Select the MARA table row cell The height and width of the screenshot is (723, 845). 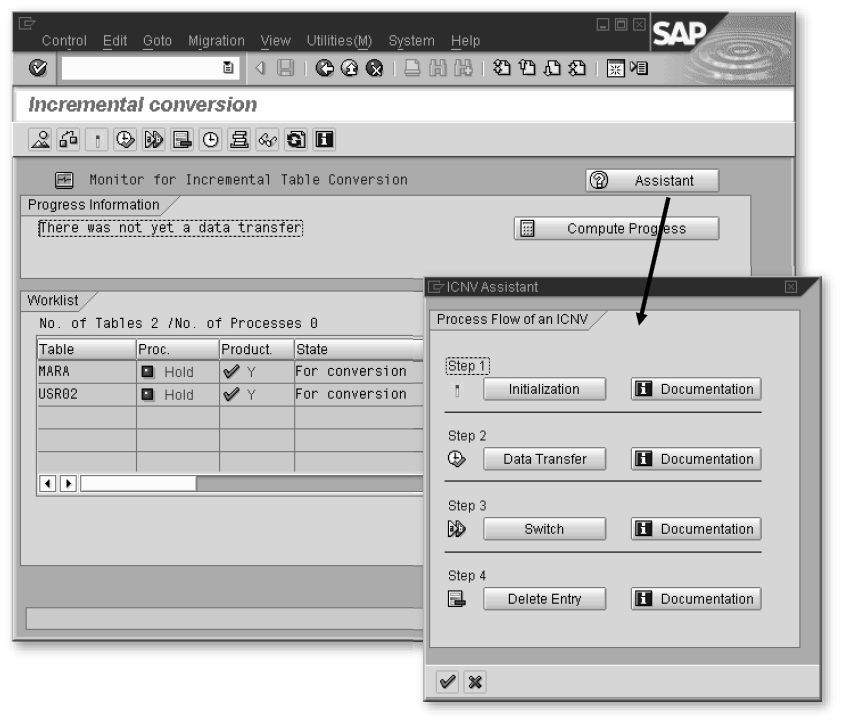coord(86,371)
